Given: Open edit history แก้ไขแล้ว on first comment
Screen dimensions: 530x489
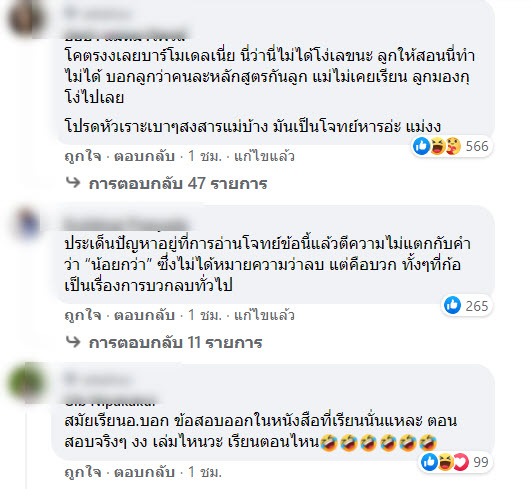Looking at the screenshot, I should click(x=264, y=156).
